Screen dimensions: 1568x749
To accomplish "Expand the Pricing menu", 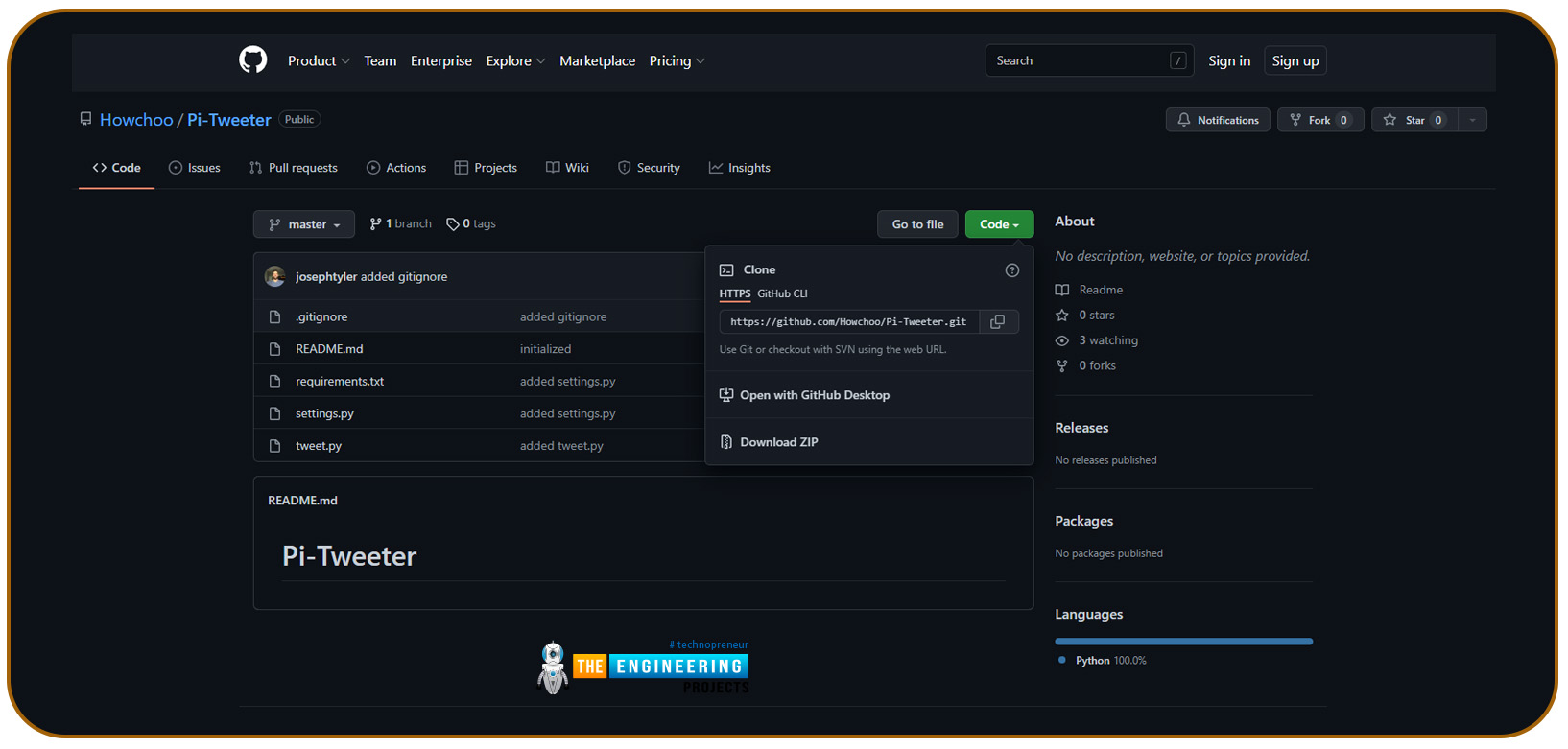I will click(x=677, y=61).
